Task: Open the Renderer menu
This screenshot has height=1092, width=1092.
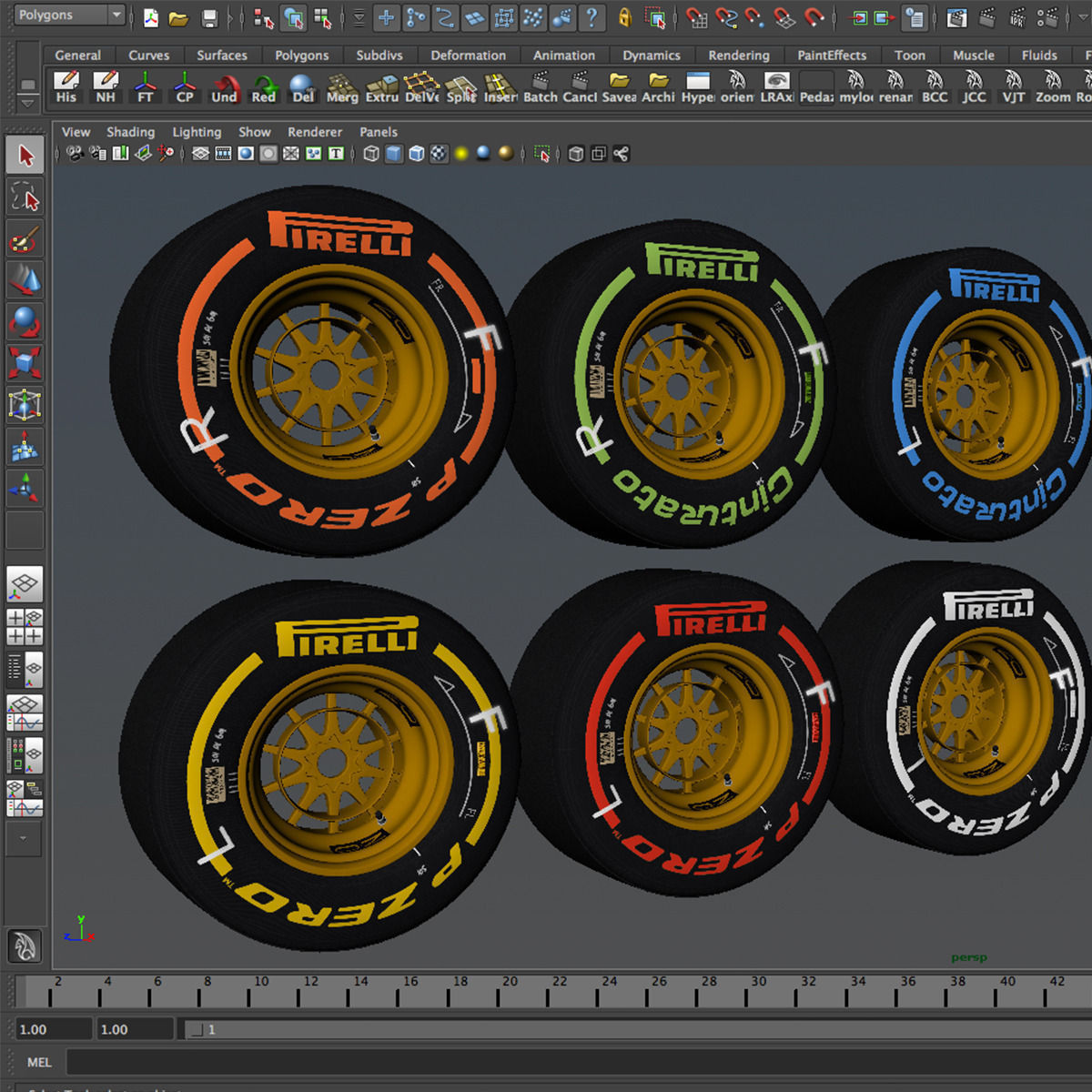Action: [x=315, y=132]
